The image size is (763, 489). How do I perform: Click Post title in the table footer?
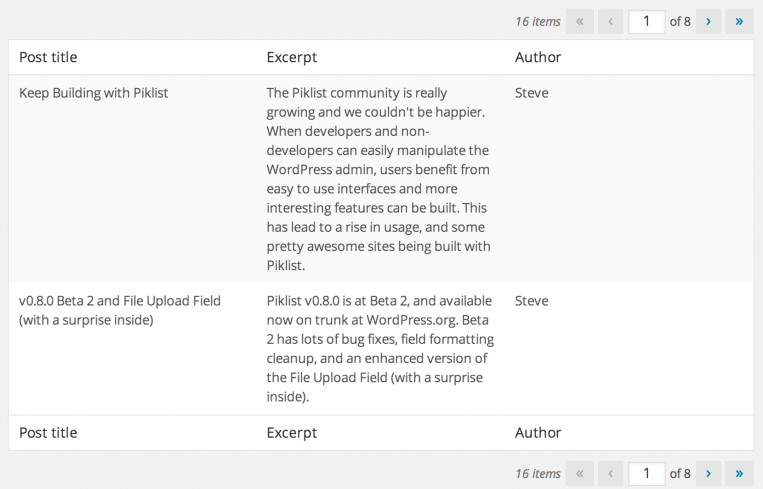coord(48,433)
